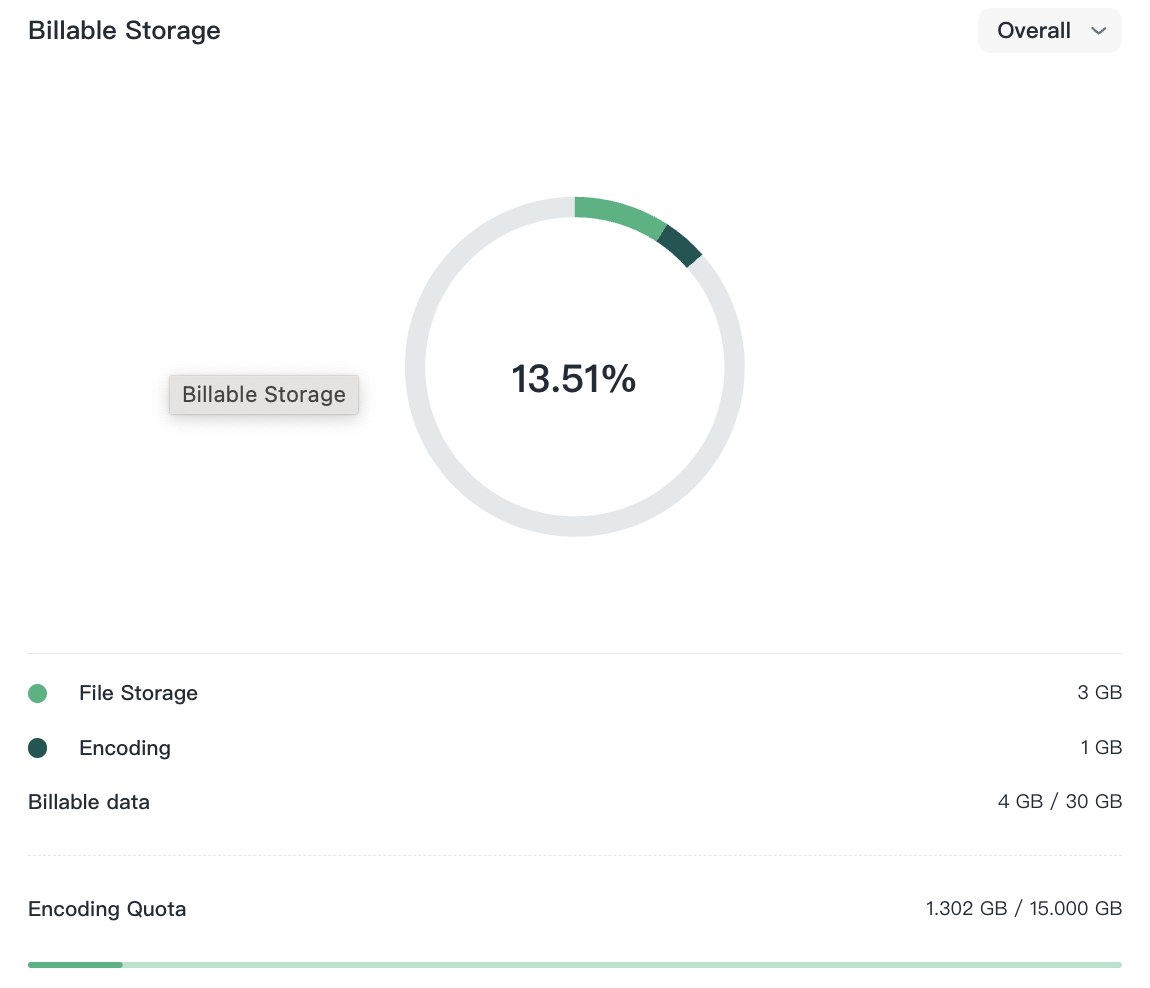The height and width of the screenshot is (988, 1150).
Task: Click the filled part of the Encoding Quota bar
Action: [x=75, y=965]
